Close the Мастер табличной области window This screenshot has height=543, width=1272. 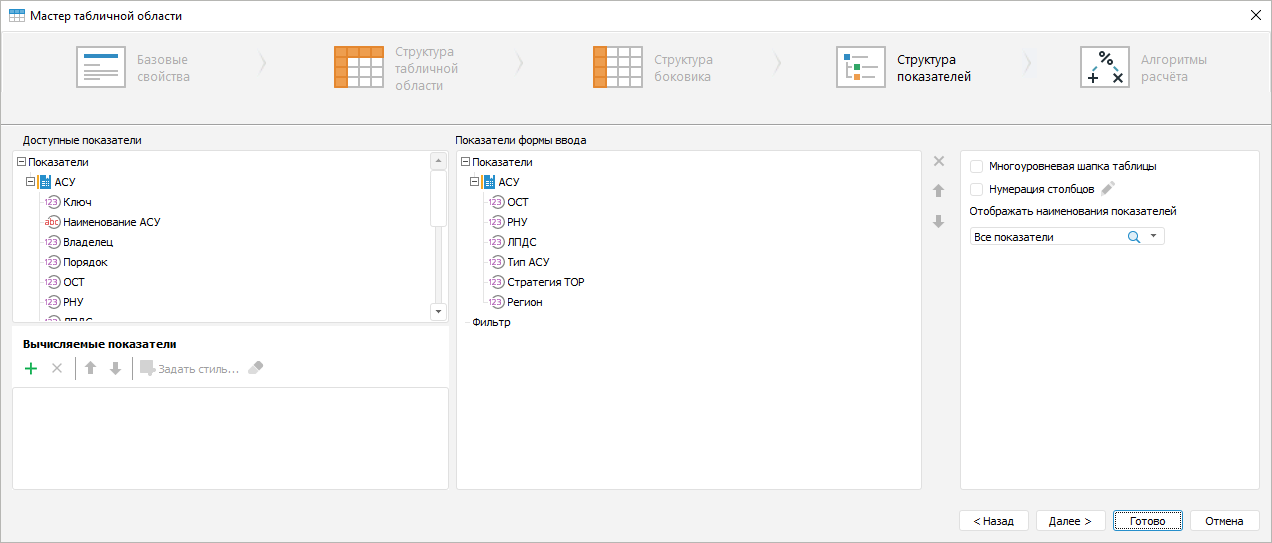(1255, 15)
